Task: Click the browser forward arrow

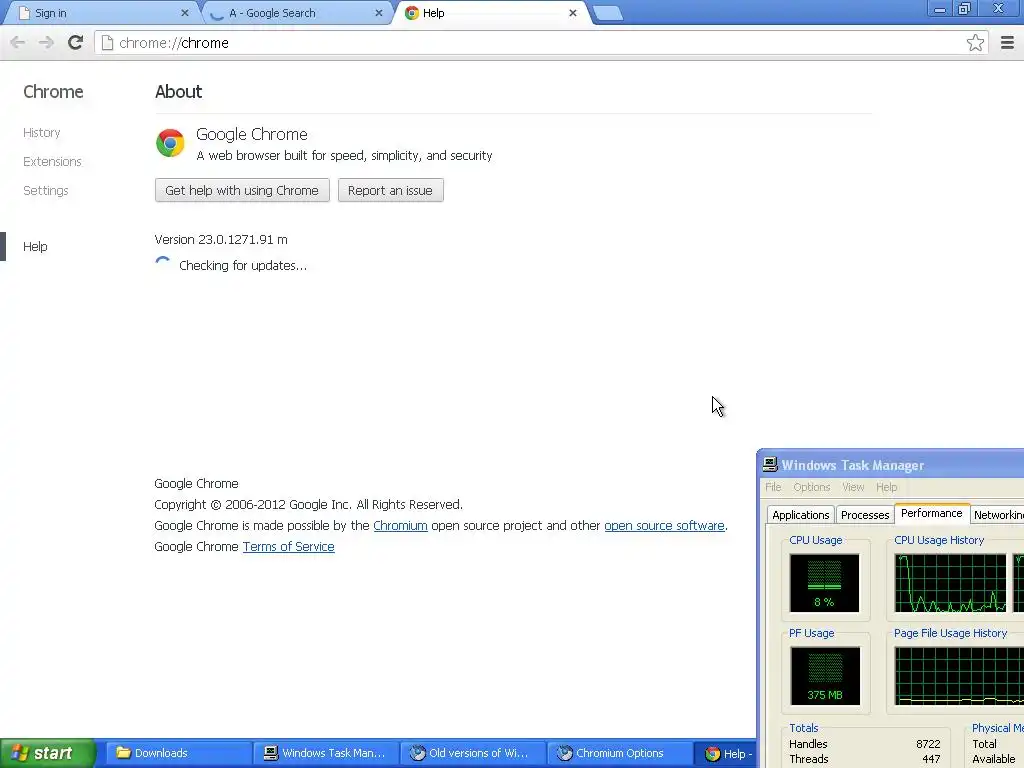Action: coord(46,43)
